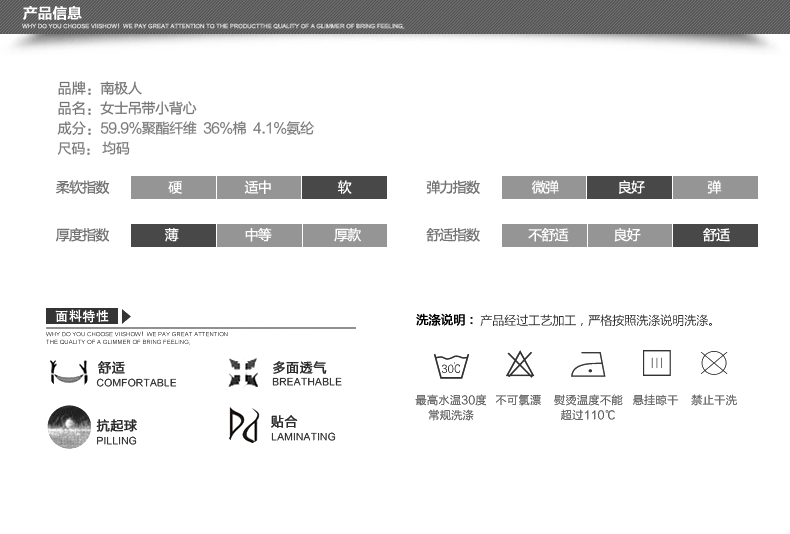Click the 抗起球 Pilling round icon
The height and width of the screenshot is (534, 790).
68,427
